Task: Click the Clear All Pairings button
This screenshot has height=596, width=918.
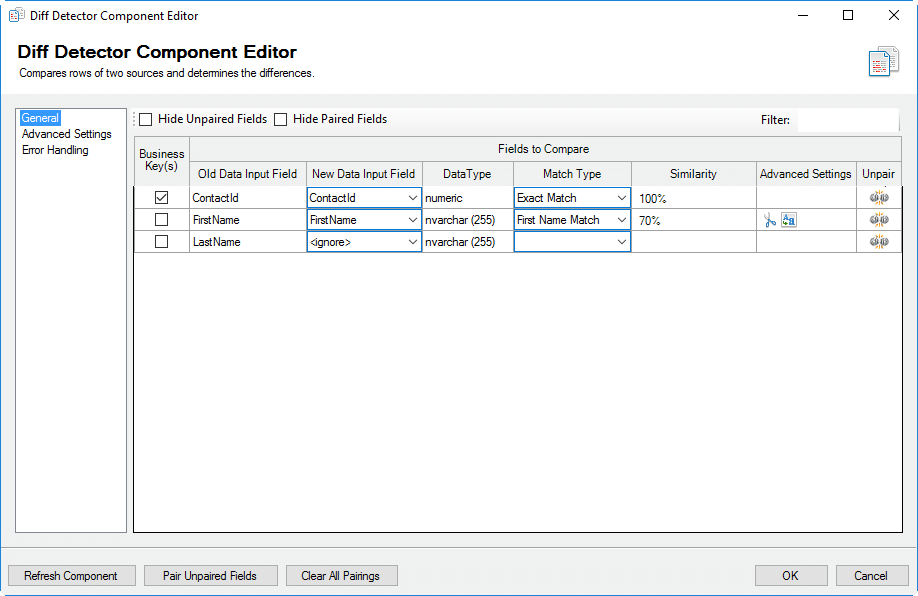Action: pos(342,575)
